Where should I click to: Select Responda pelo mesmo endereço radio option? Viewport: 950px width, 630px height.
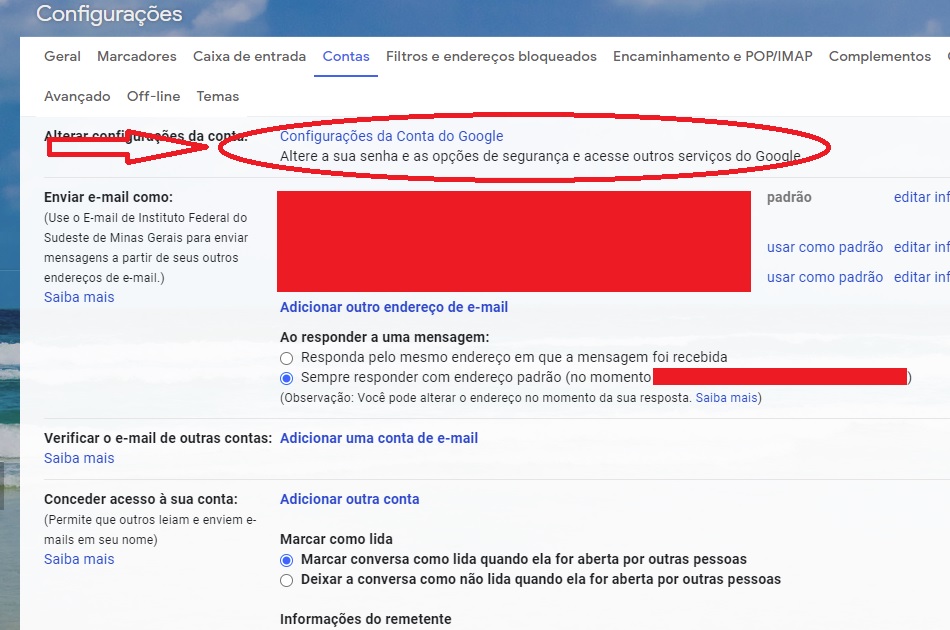tap(287, 358)
